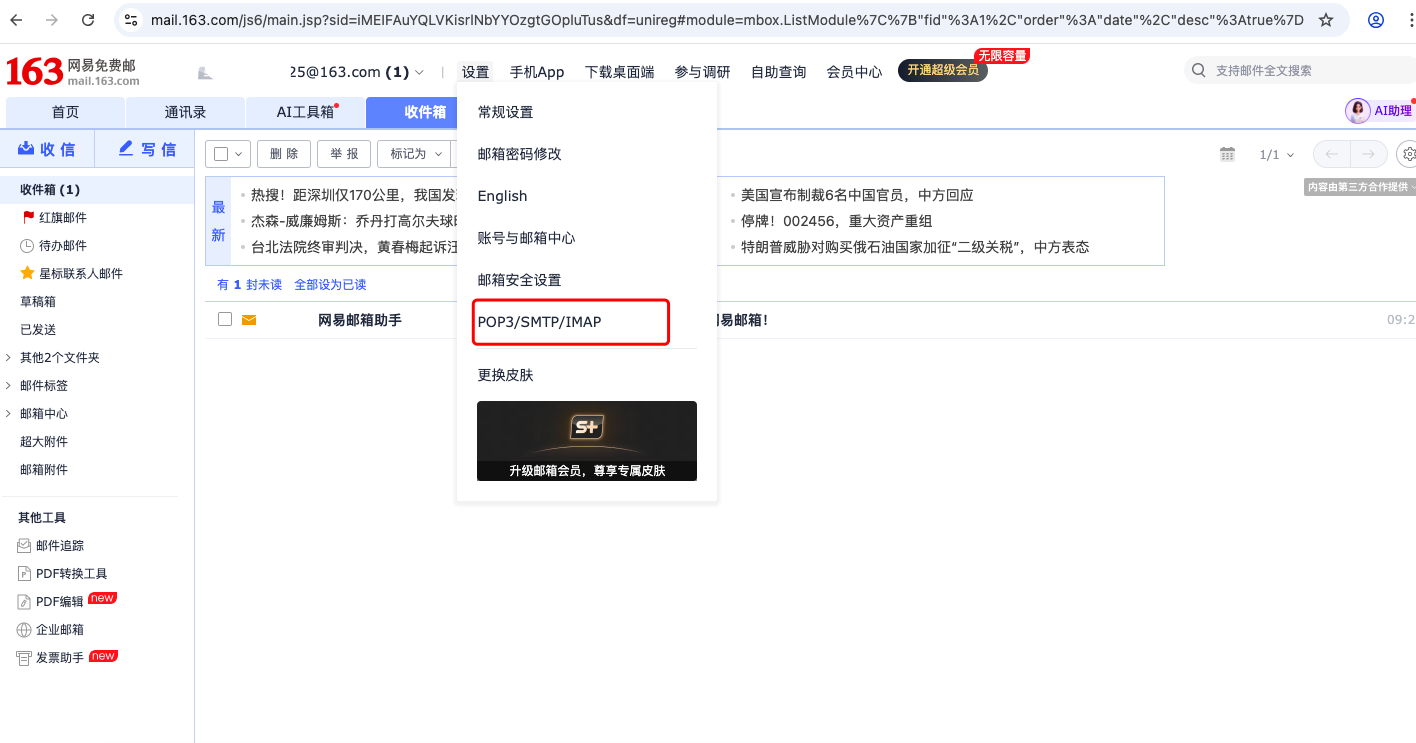Open the 标记为 dropdown
Viewport: 1416px width, 743px height.
(x=416, y=154)
